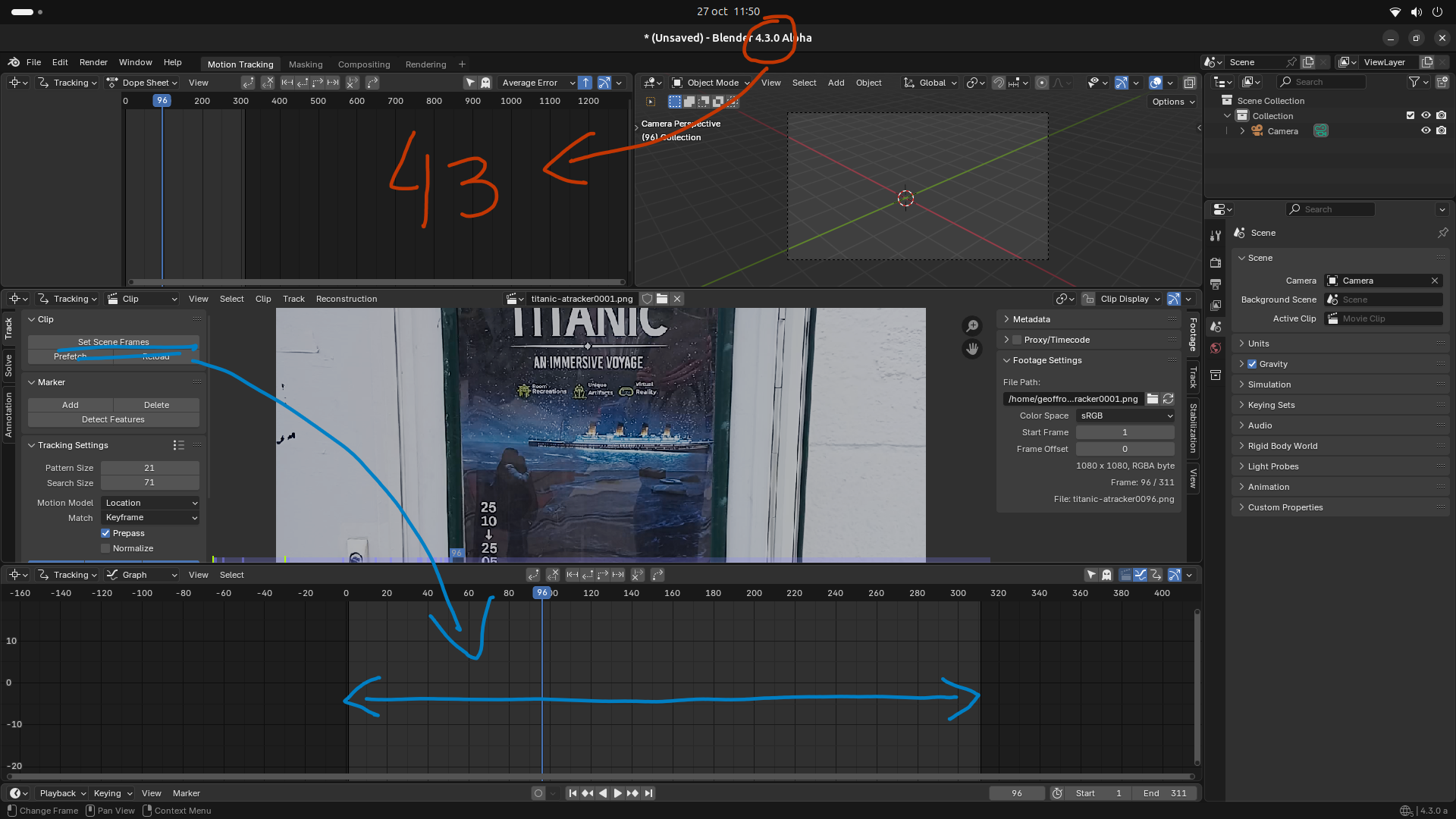
Task: Expand the Camera item in outliner
Action: tap(1242, 131)
